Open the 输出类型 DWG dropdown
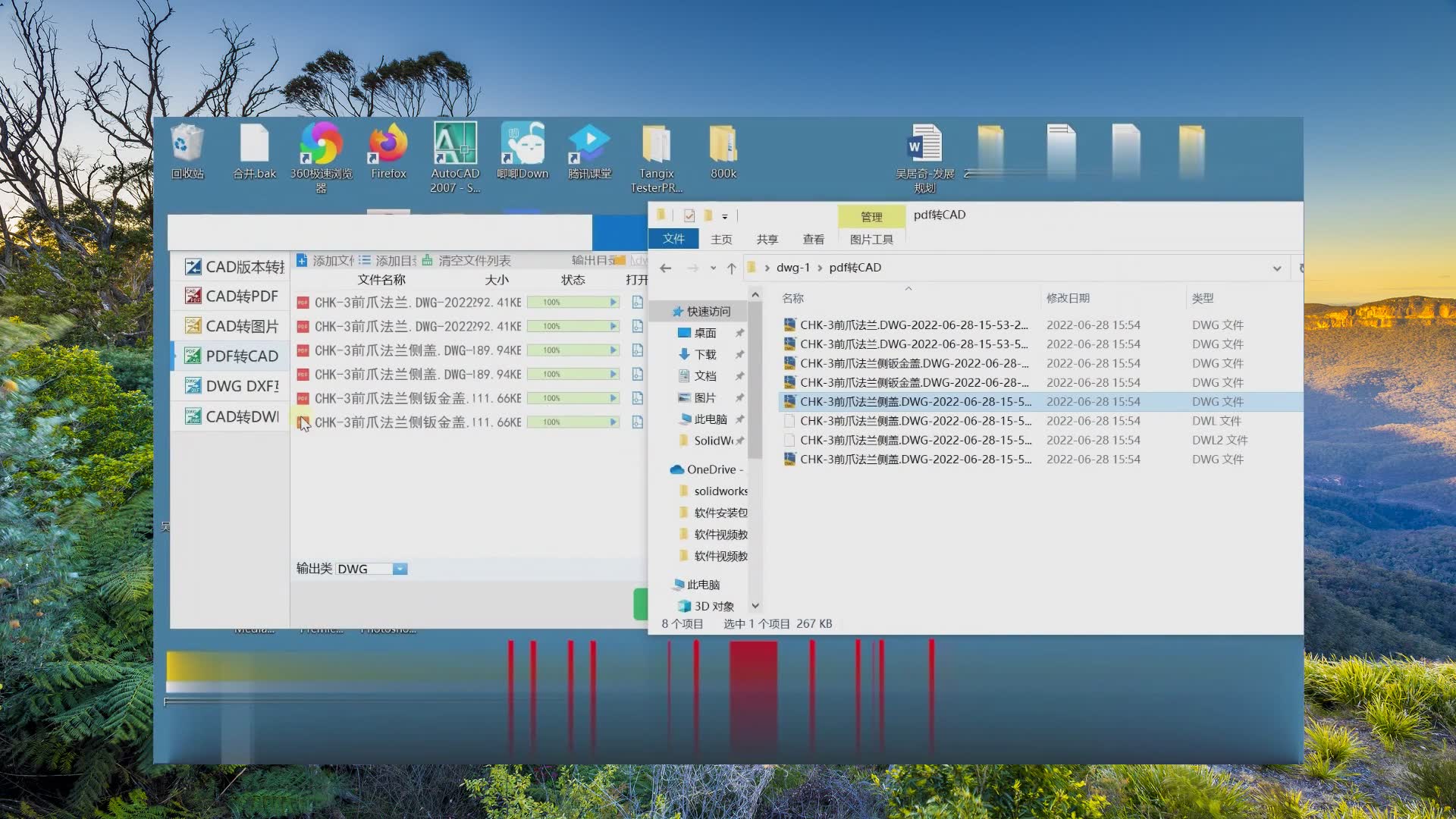The image size is (1456, 819). pos(400,570)
